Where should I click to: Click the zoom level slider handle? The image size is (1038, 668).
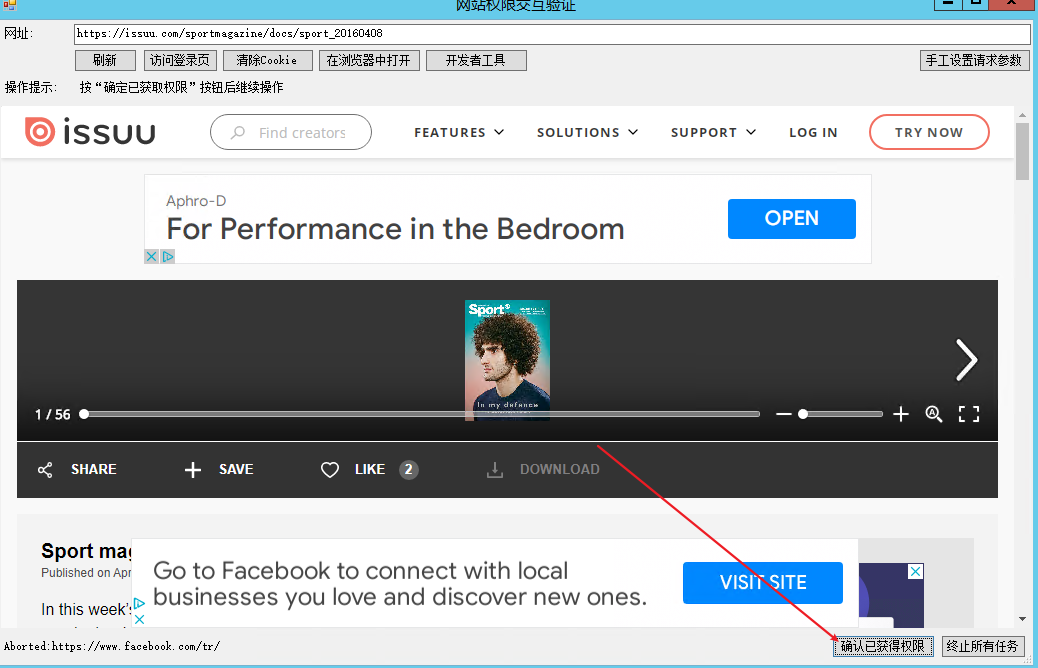(803, 414)
